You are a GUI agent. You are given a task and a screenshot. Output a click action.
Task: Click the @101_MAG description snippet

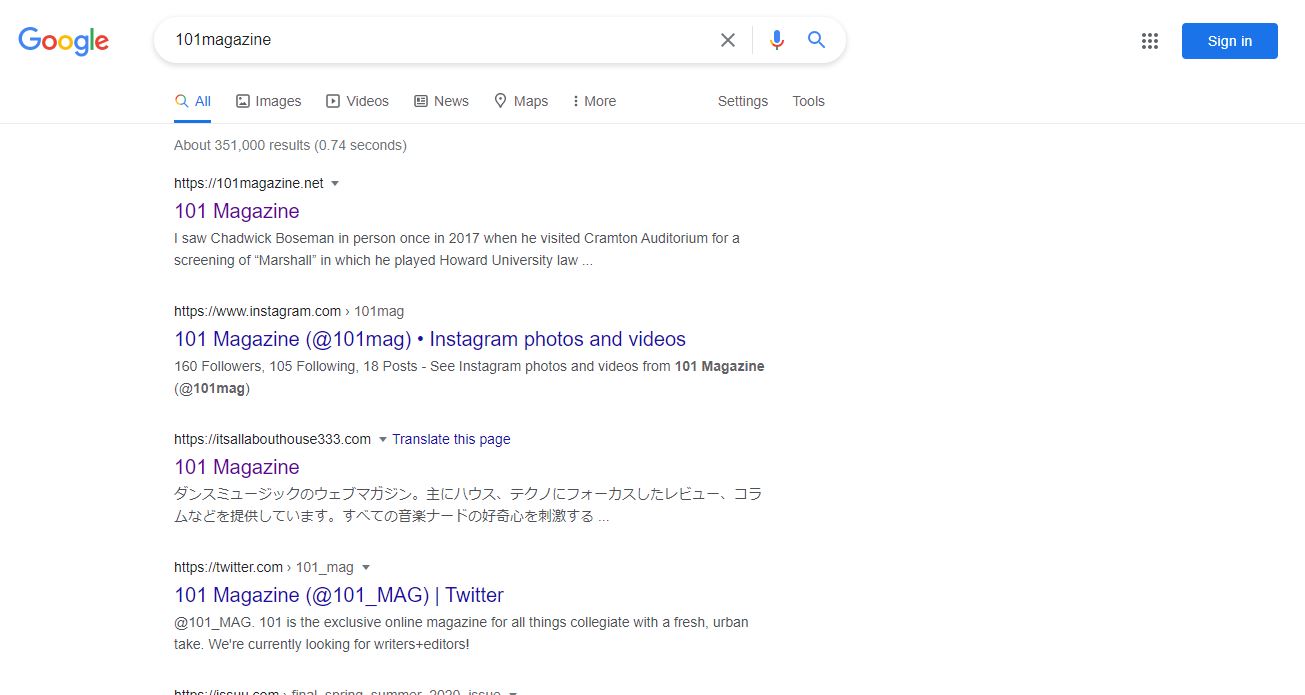coord(461,633)
